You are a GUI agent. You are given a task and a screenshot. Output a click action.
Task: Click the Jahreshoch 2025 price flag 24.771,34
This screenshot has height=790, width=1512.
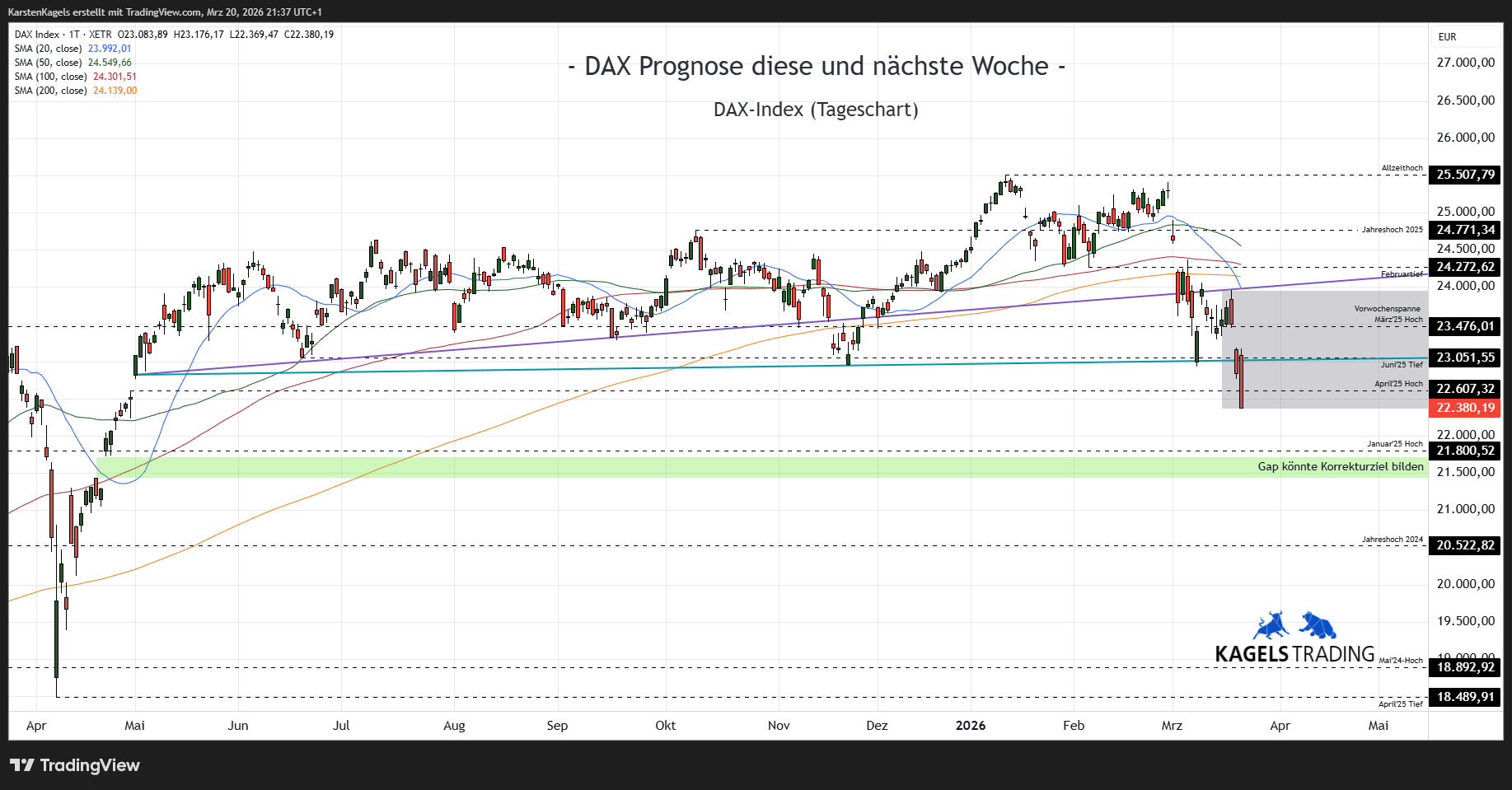tap(1463, 231)
